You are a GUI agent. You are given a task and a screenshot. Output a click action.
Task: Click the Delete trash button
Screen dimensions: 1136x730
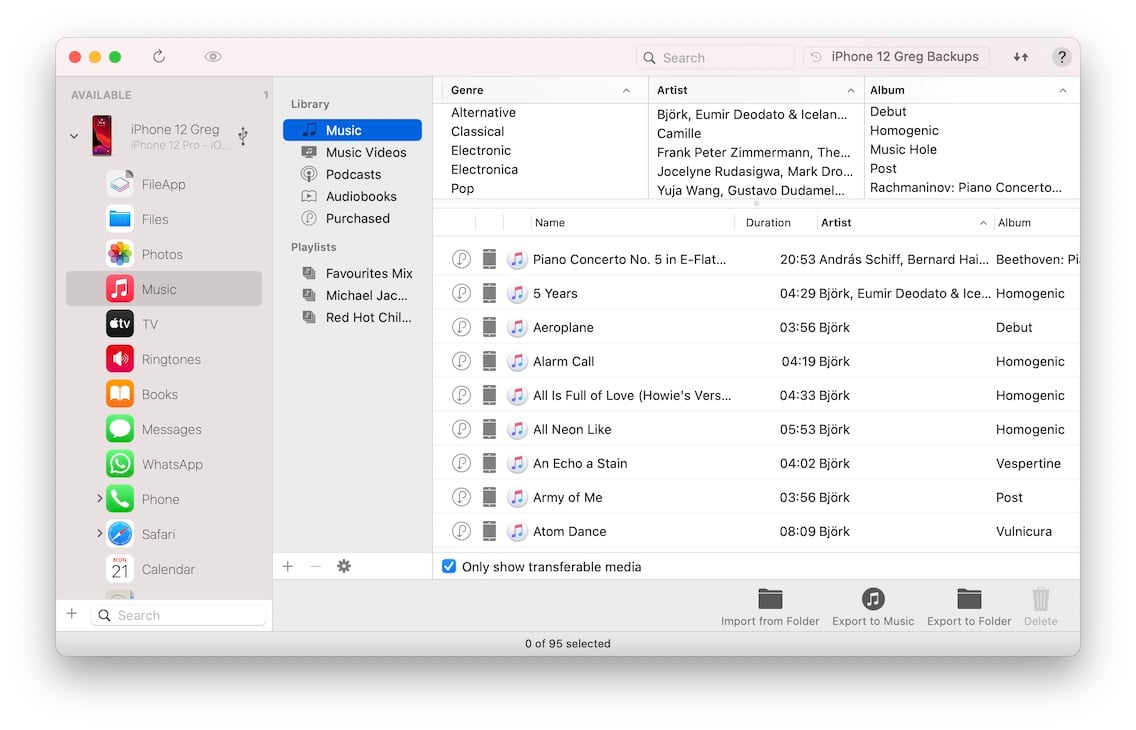[1040, 607]
